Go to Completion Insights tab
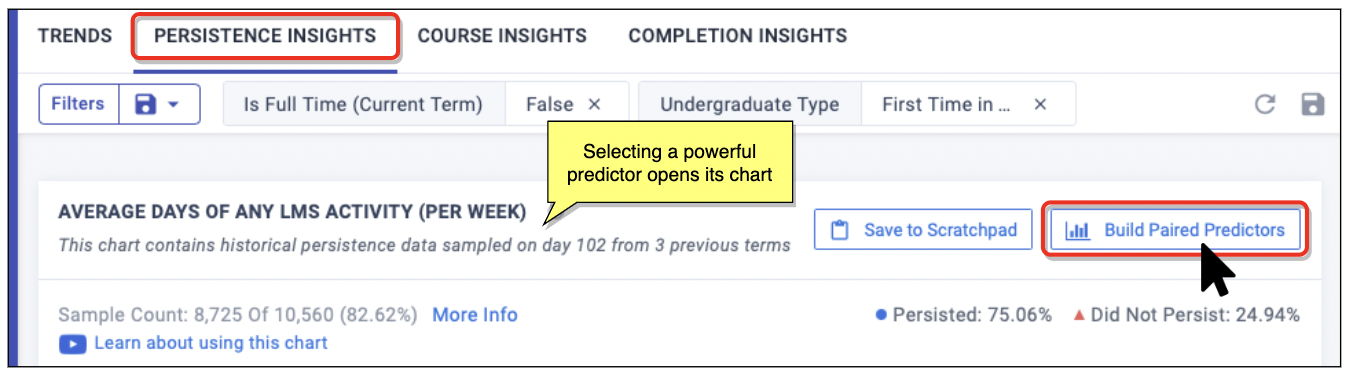The height and width of the screenshot is (376, 1350). (738, 36)
